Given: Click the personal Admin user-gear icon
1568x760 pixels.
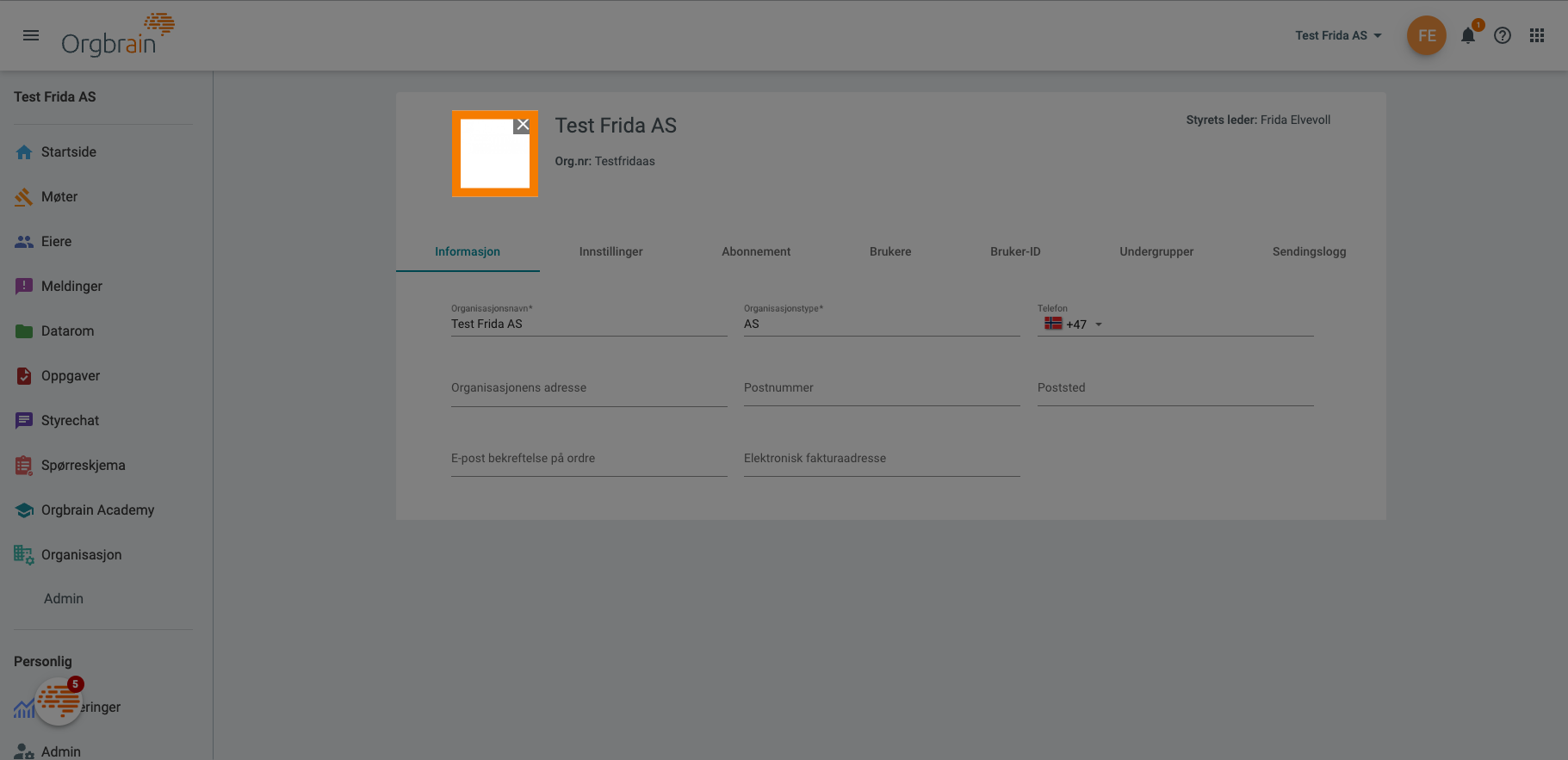Looking at the screenshot, I should [x=24, y=751].
